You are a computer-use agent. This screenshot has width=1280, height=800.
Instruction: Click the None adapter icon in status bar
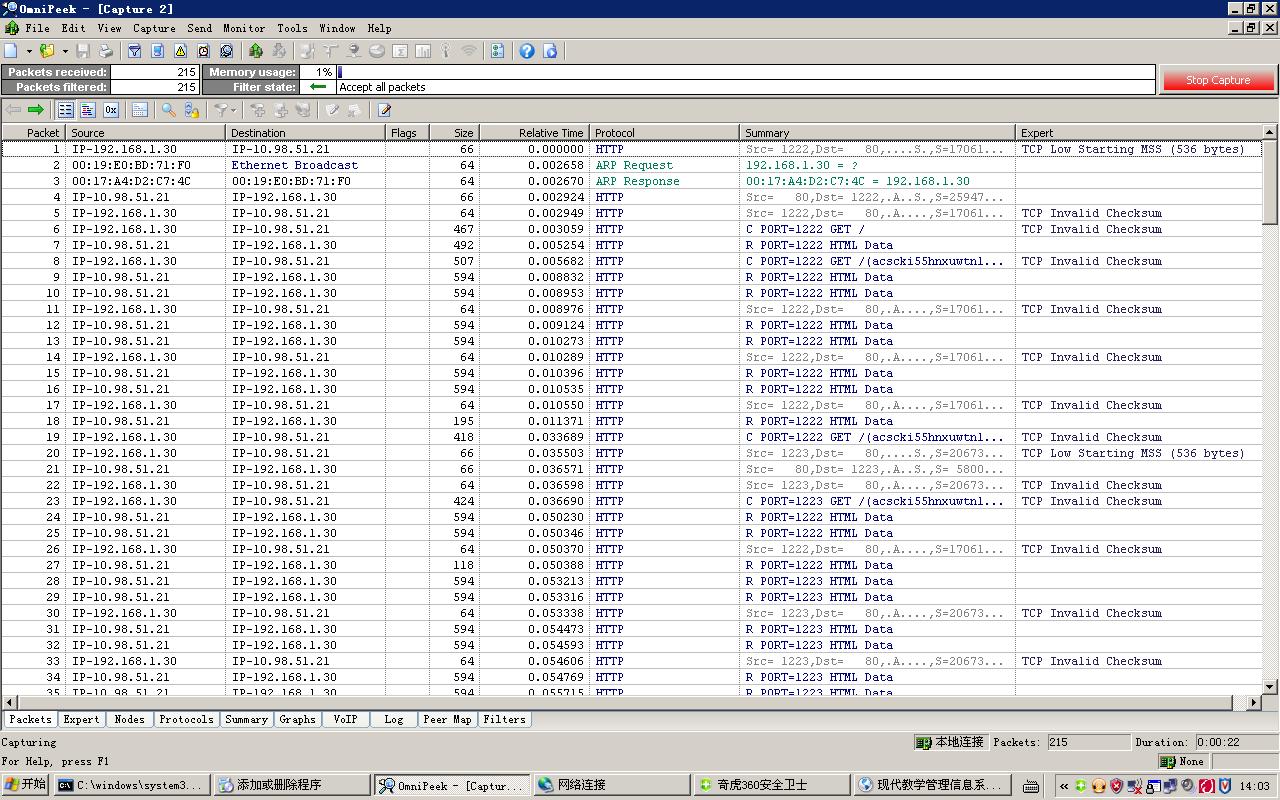point(1167,762)
